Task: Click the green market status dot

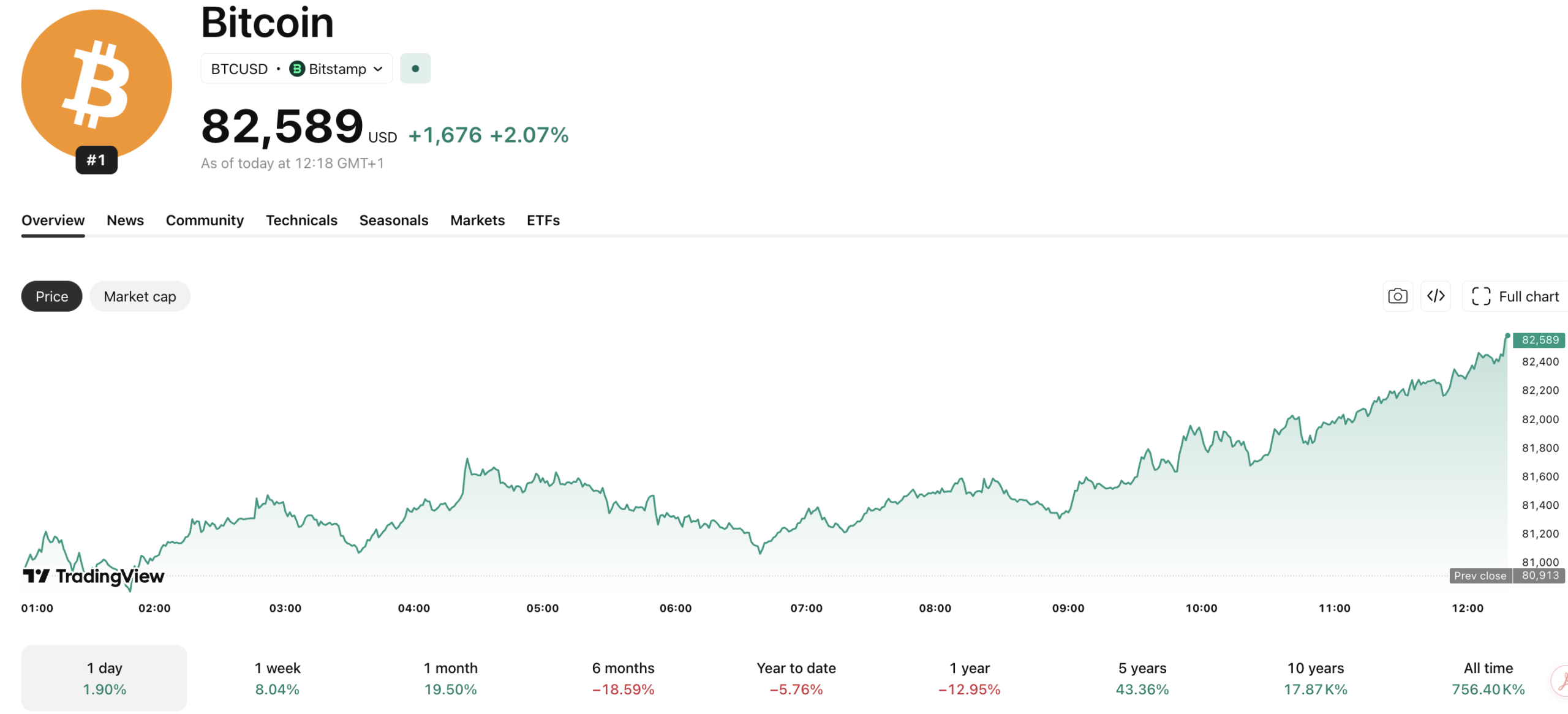Action: (415, 69)
